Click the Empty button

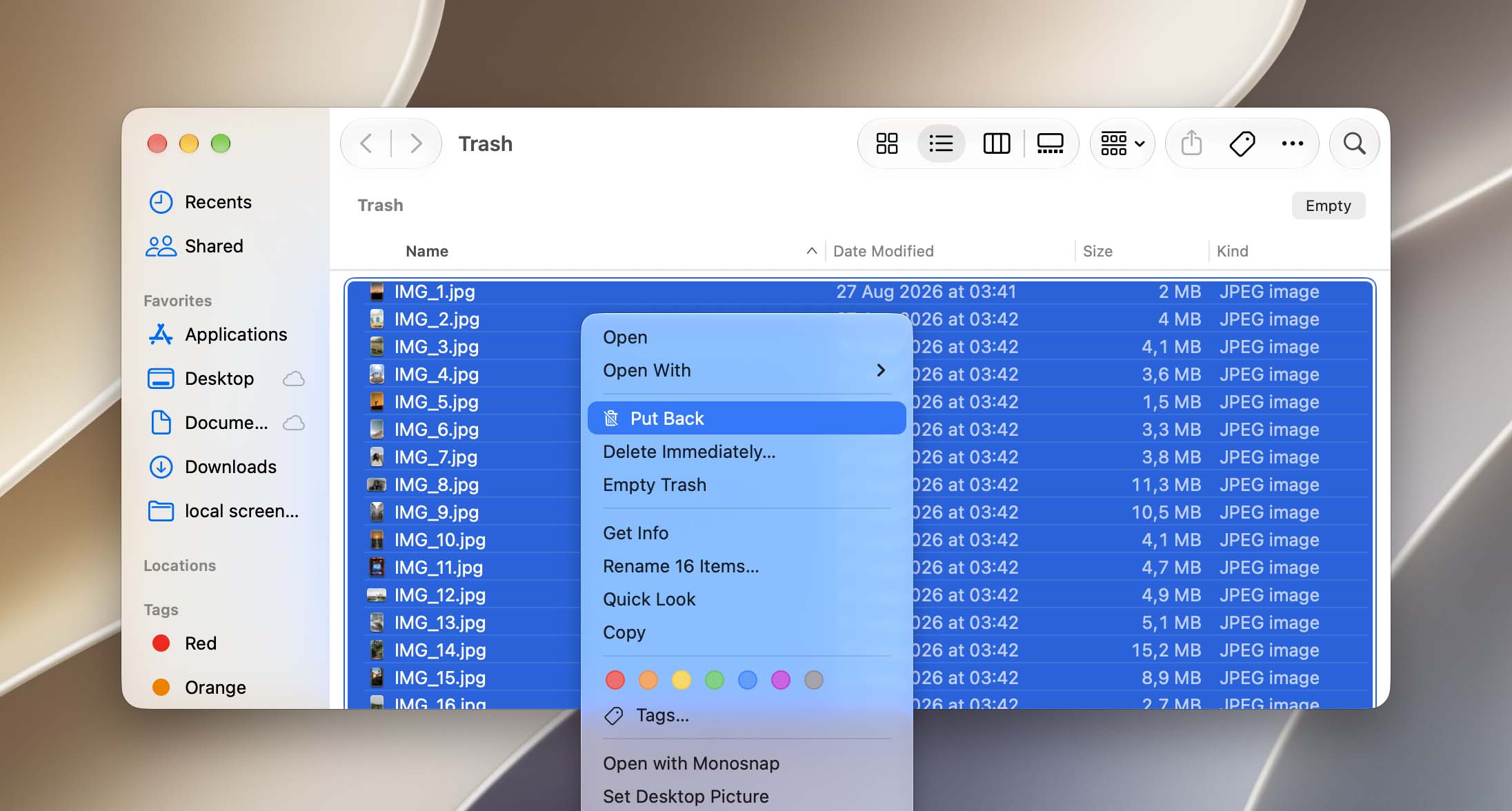point(1328,206)
